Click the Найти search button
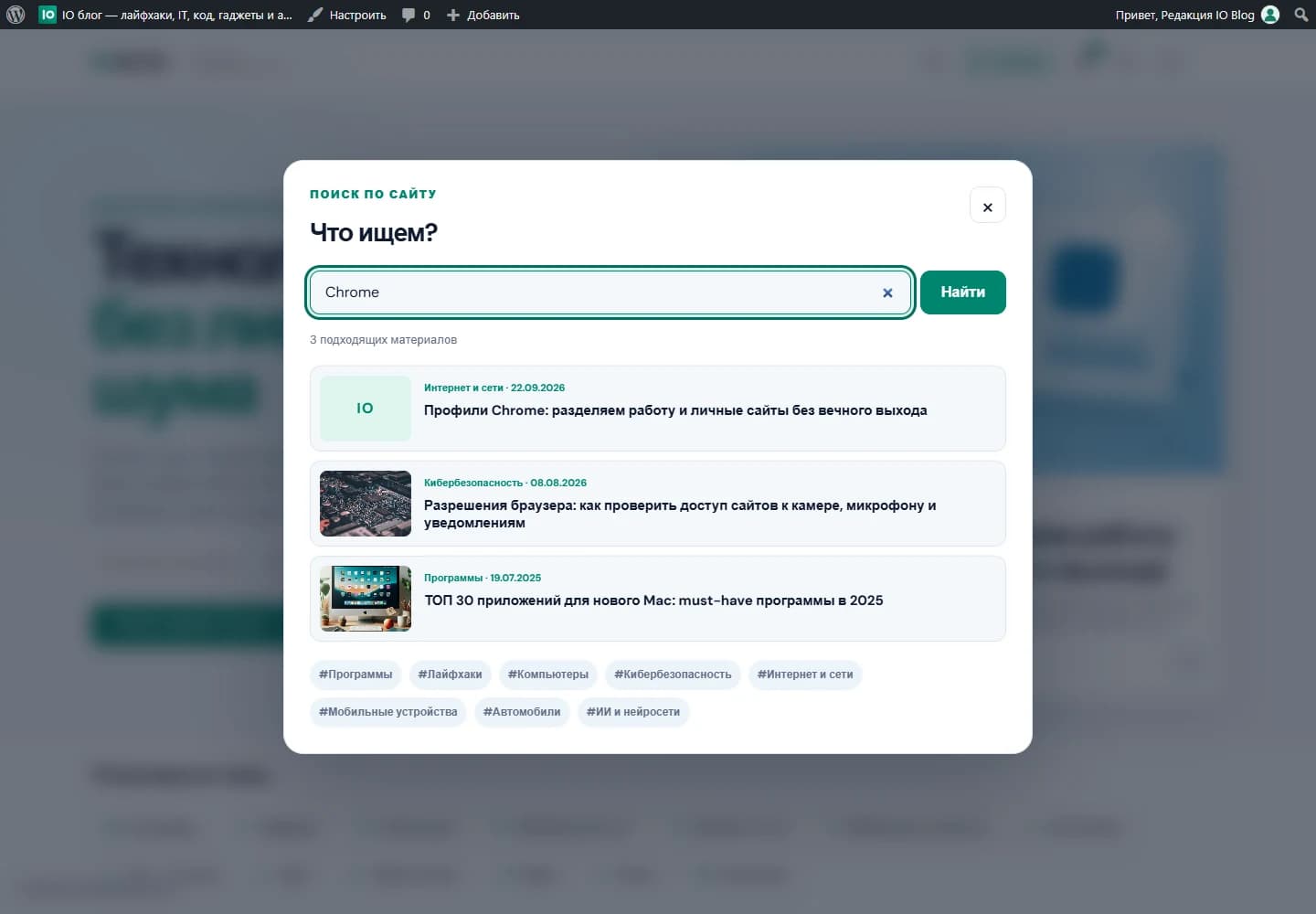 [x=963, y=292]
